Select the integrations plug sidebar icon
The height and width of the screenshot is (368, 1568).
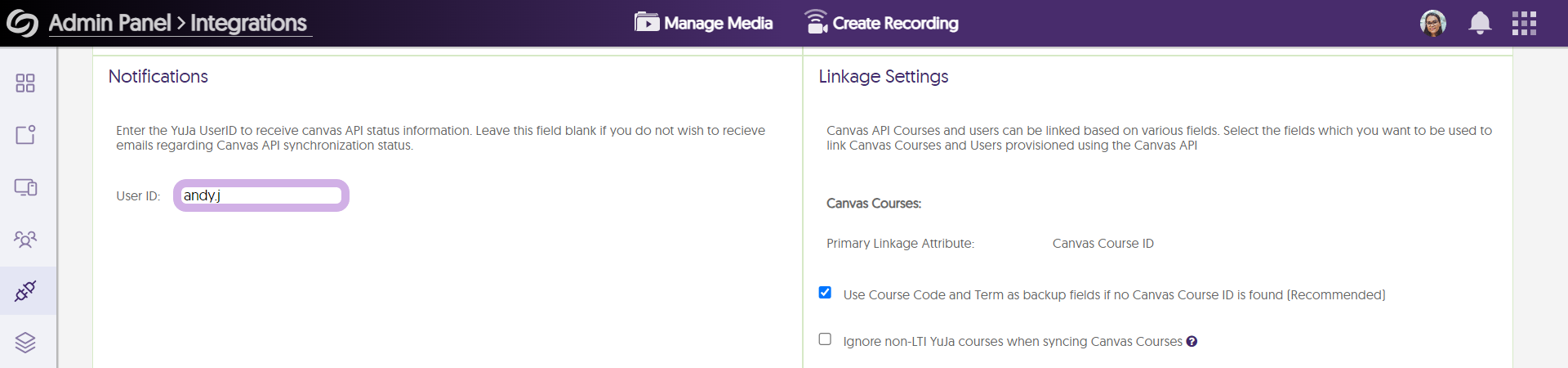(x=25, y=291)
